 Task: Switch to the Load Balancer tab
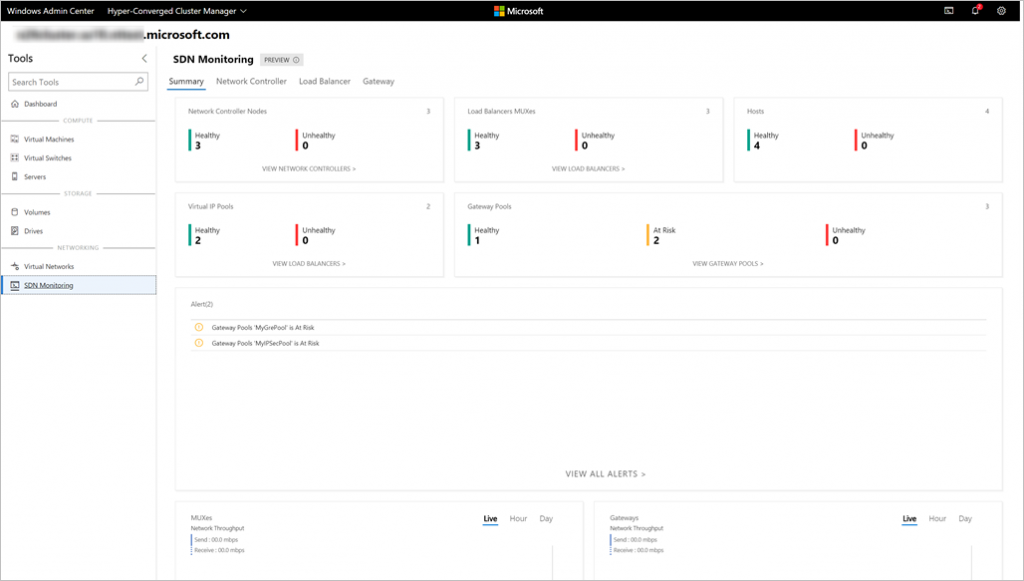(325, 82)
